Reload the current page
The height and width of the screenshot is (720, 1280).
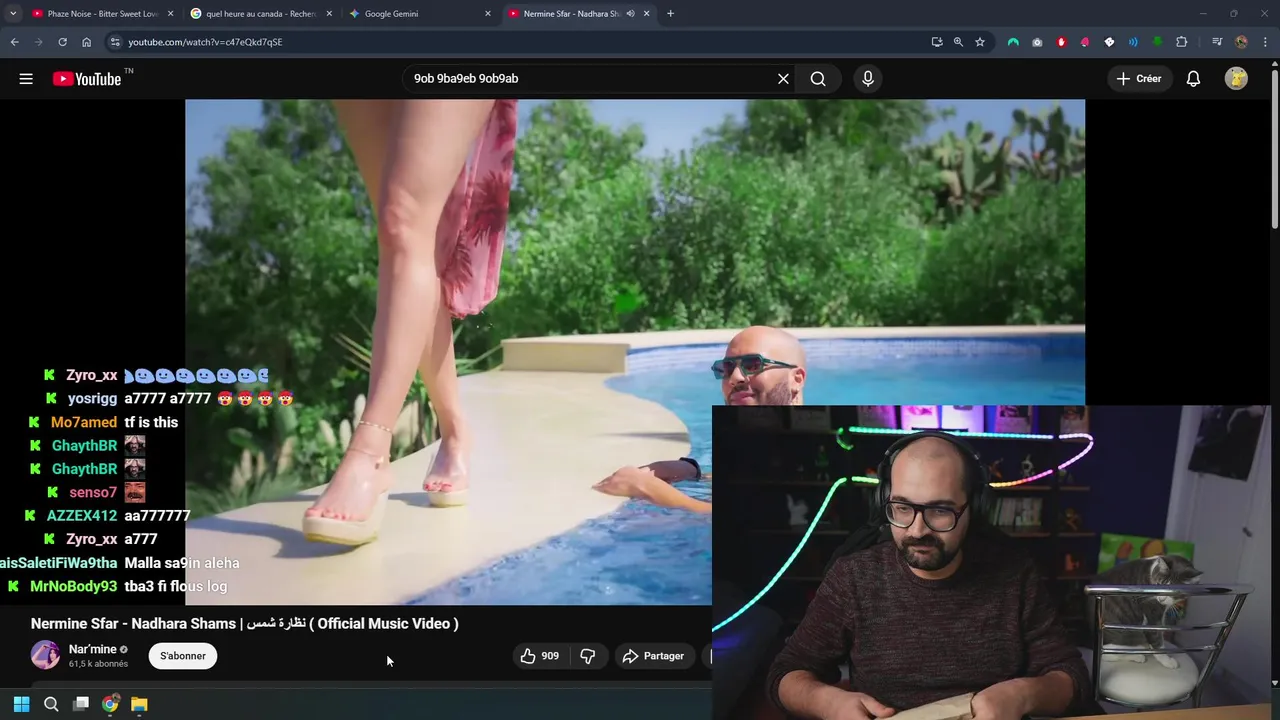(x=62, y=42)
